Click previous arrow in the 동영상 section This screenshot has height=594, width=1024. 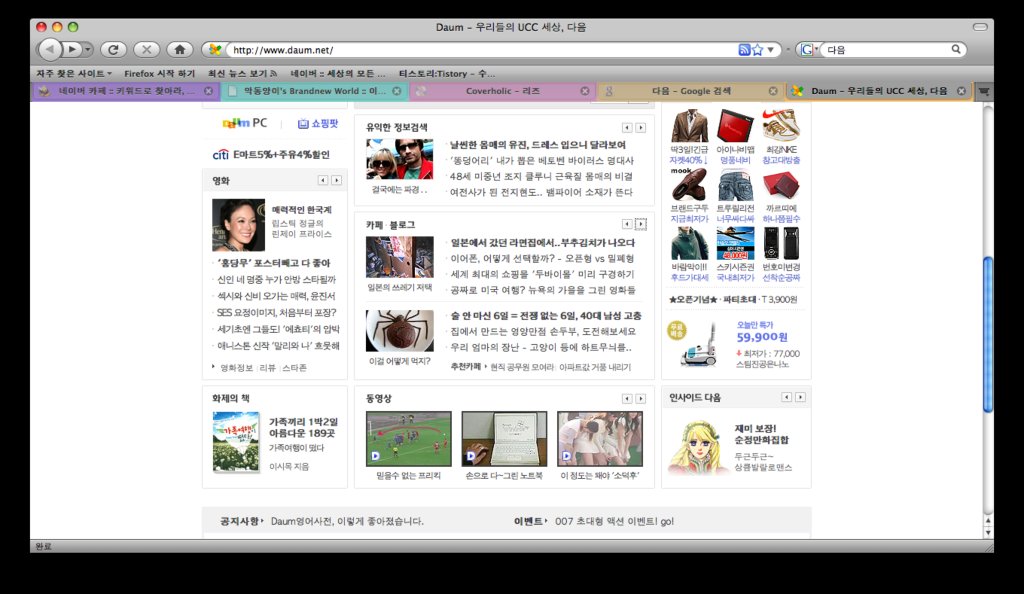(x=627, y=398)
